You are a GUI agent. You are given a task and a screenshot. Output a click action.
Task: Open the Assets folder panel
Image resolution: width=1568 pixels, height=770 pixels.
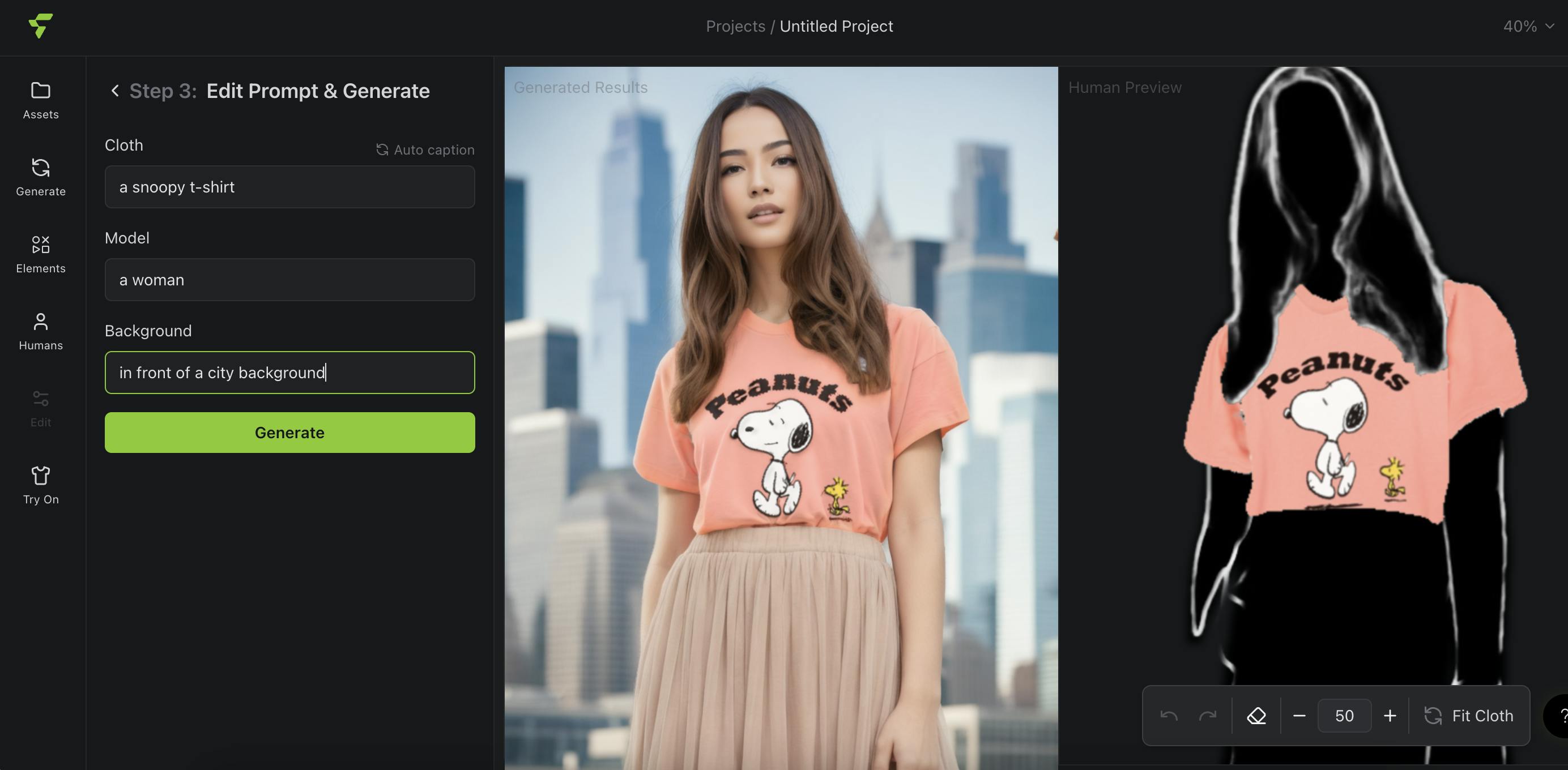[41, 100]
